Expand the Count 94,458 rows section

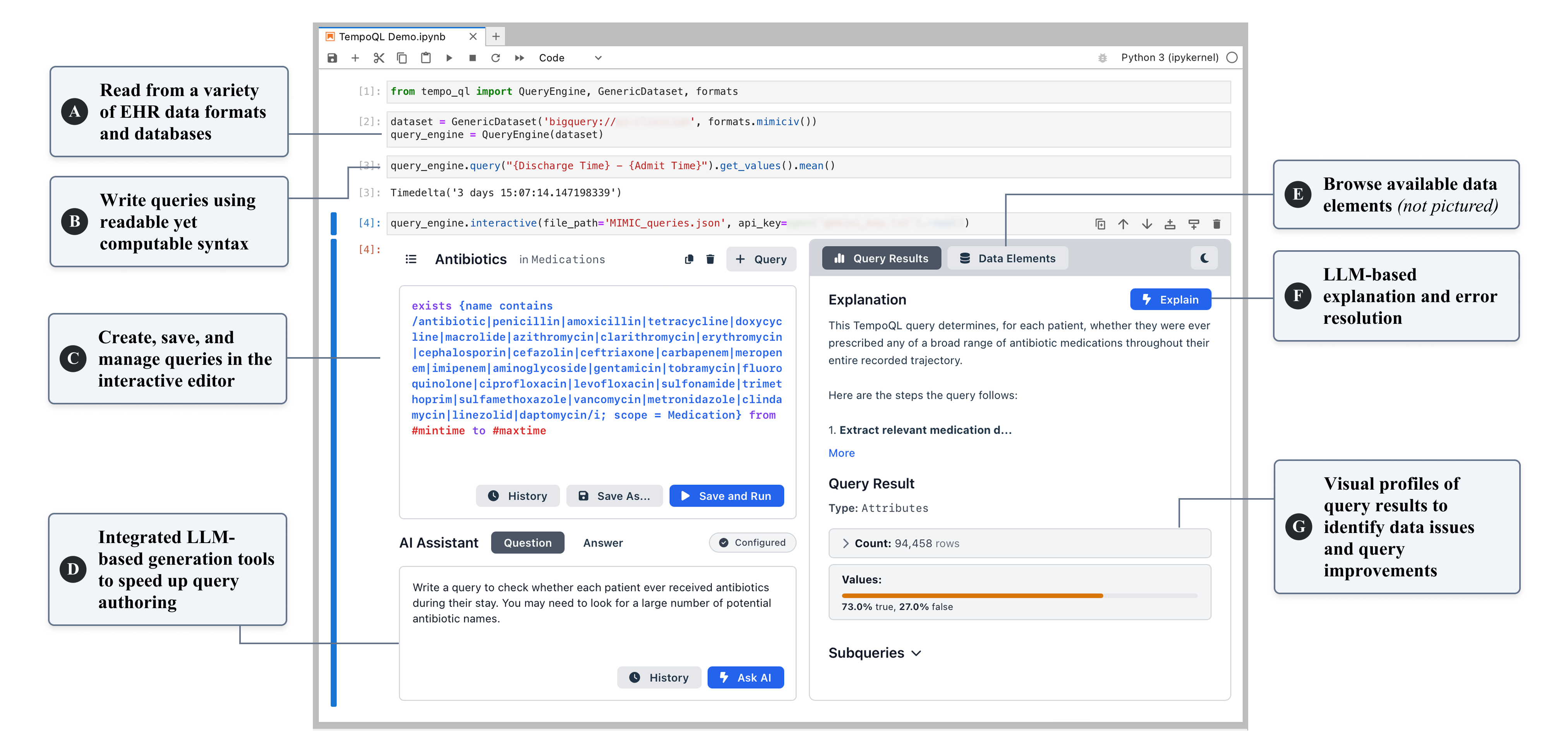click(846, 543)
